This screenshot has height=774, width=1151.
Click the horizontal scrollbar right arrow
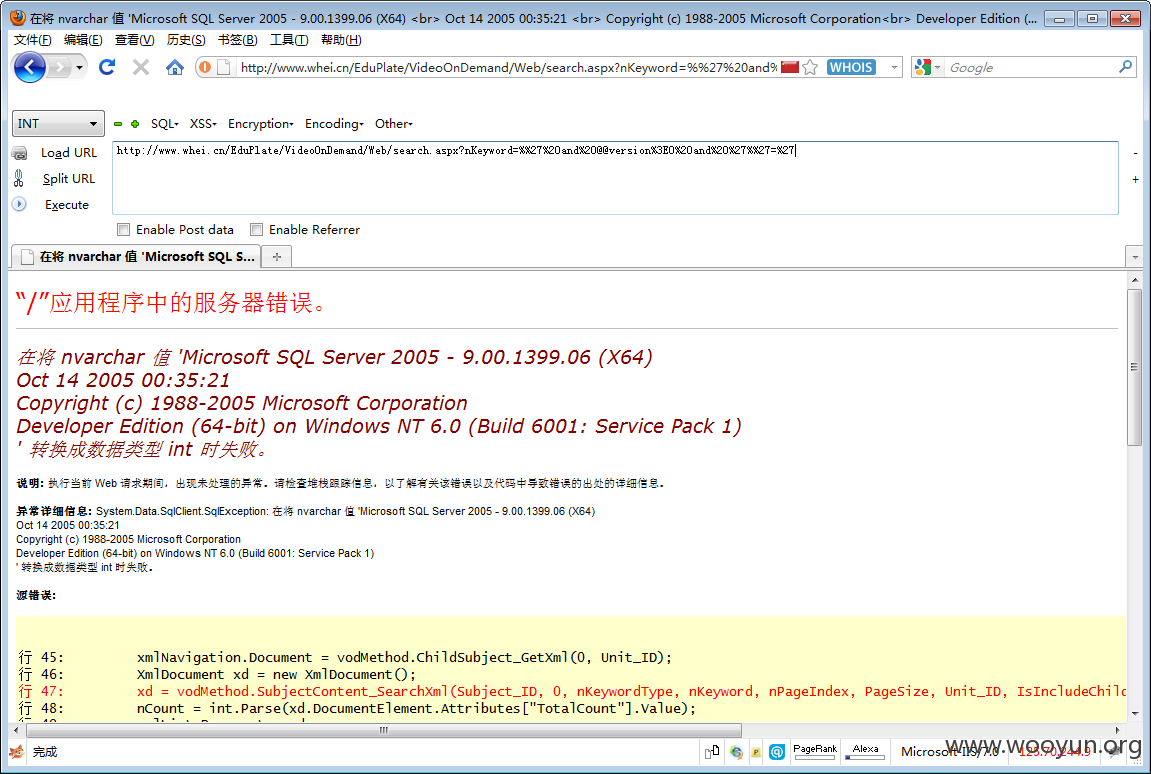point(1117,730)
